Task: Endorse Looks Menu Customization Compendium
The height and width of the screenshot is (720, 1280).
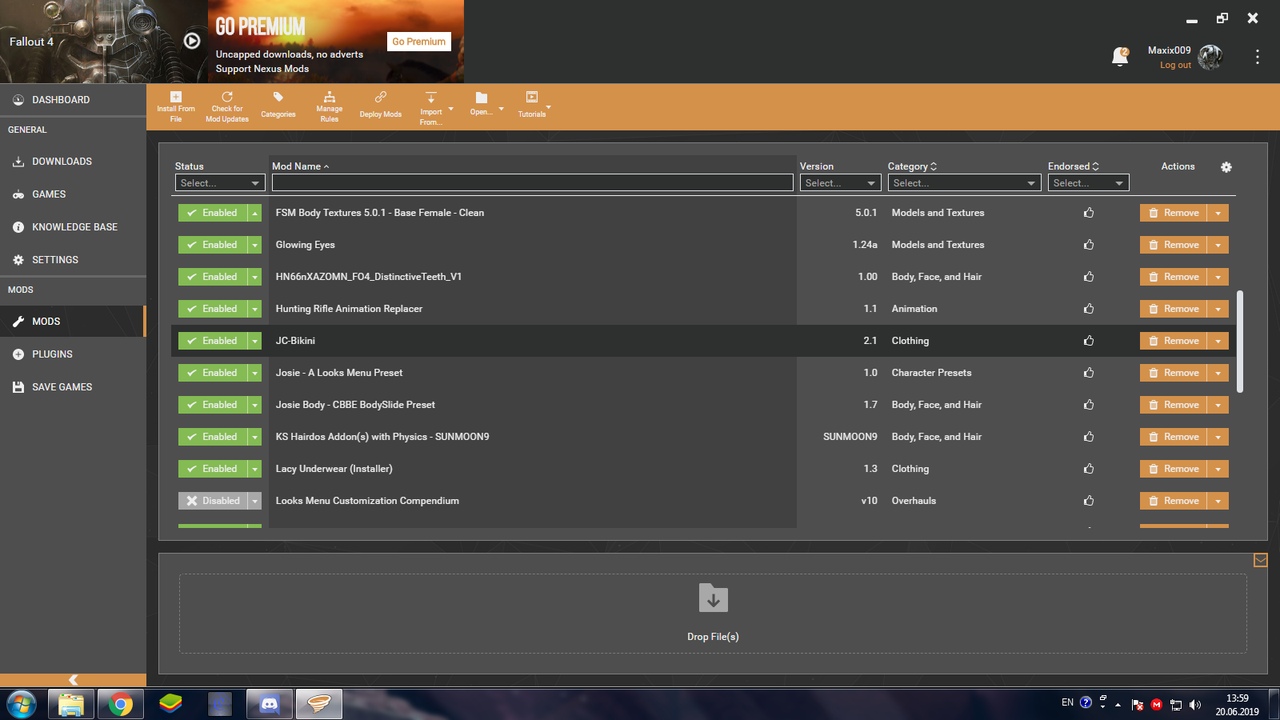Action: 1089,501
